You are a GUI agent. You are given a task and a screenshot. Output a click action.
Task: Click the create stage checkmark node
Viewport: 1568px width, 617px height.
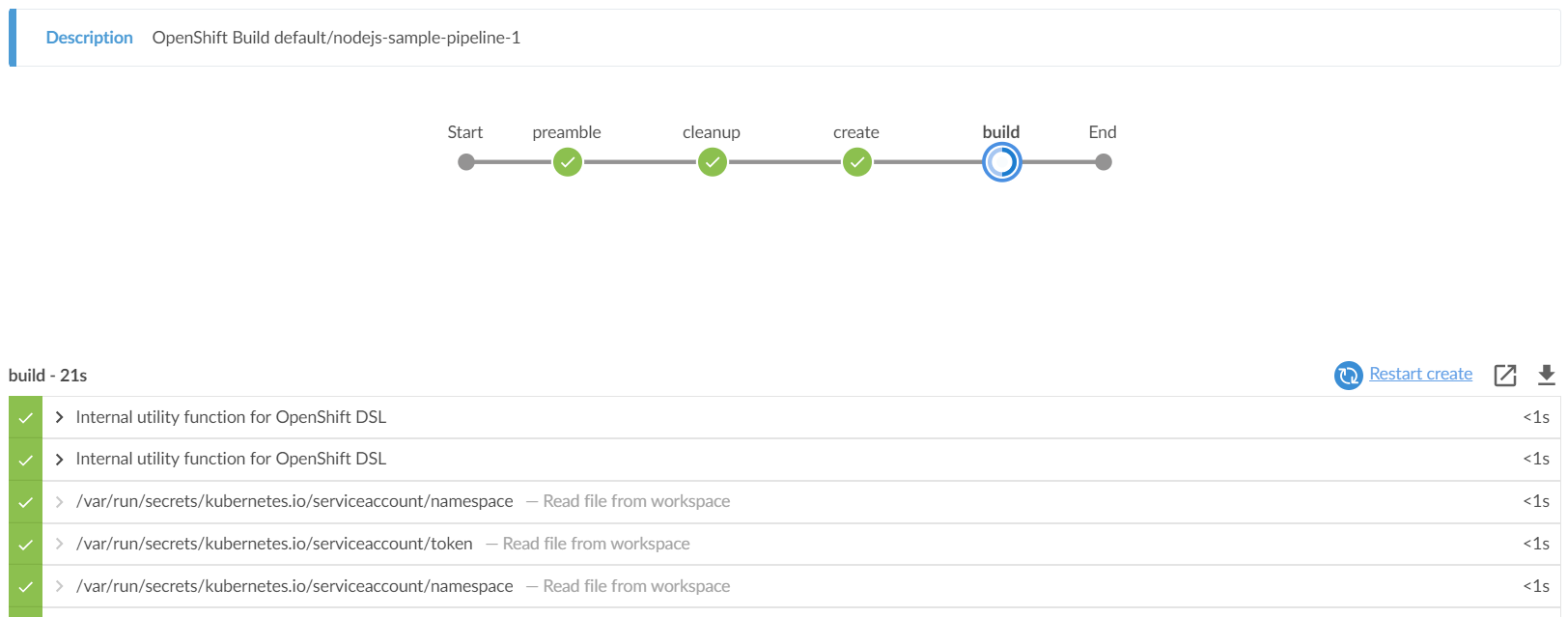coord(857,162)
